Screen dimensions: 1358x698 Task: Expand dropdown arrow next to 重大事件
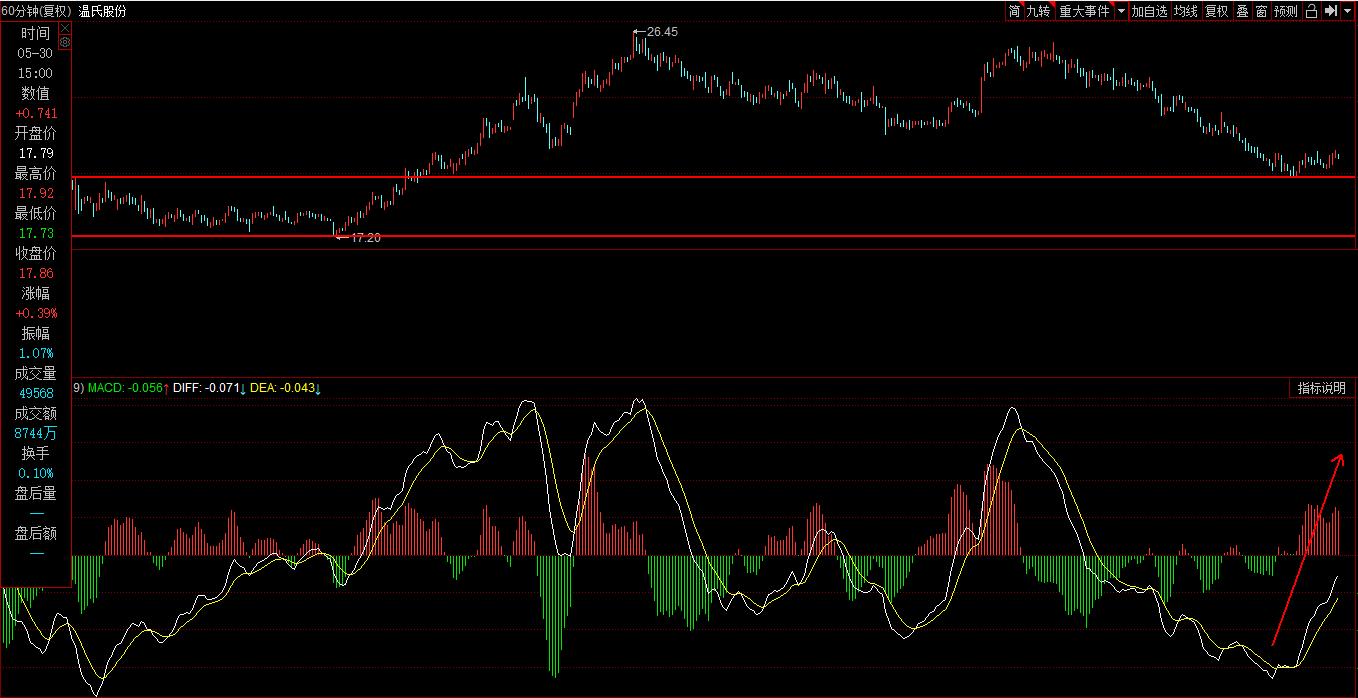pyautogui.click(x=1120, y=11)
